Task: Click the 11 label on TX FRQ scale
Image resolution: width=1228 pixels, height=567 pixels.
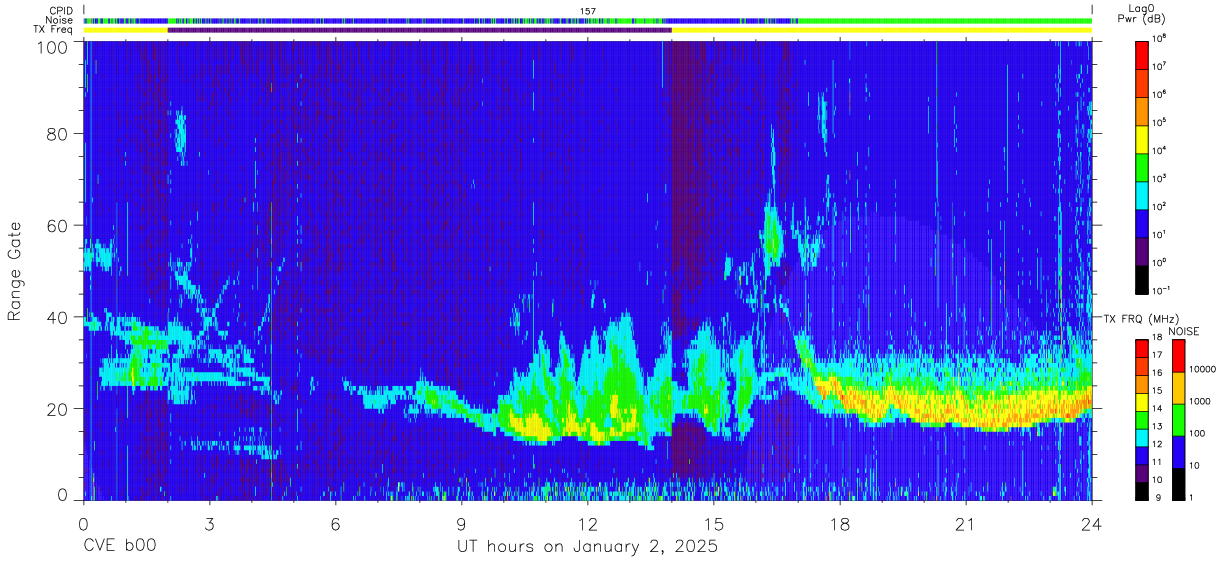Action: tap(1157, 462)
